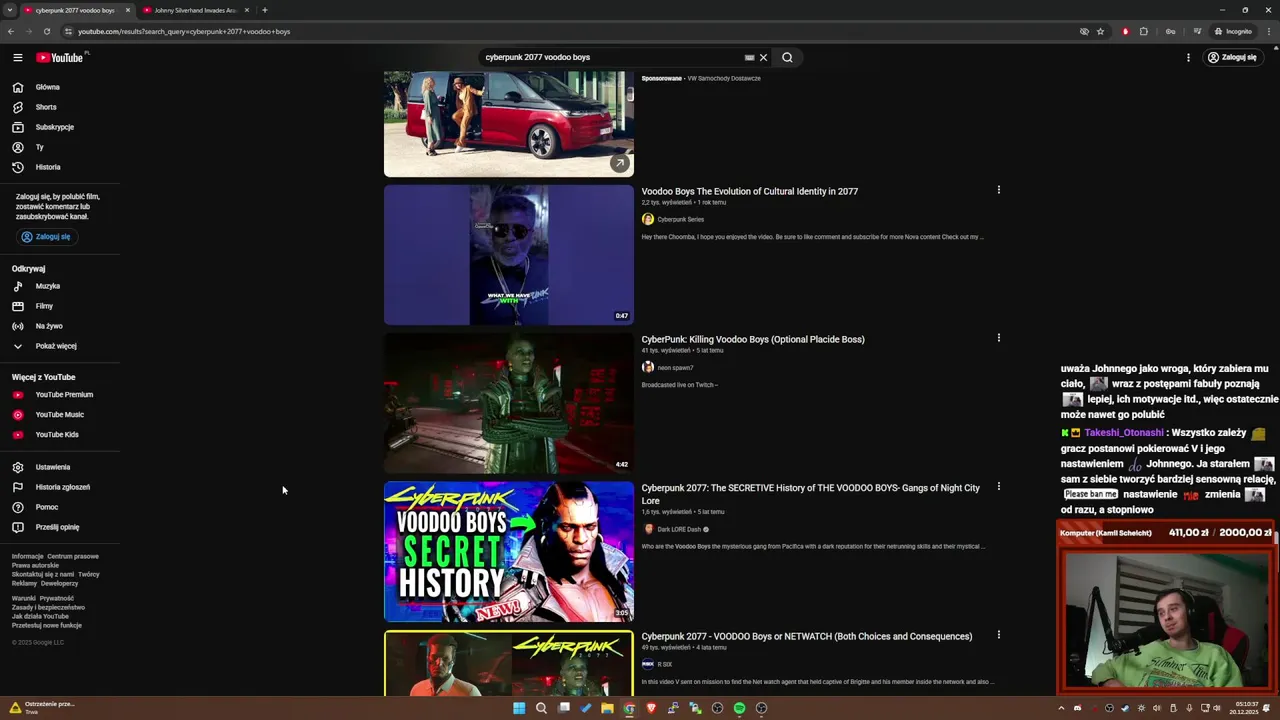Click sidebar Zaloguj się button
1280x720 pixels.
pyautogui.click(x=47, y=237)
